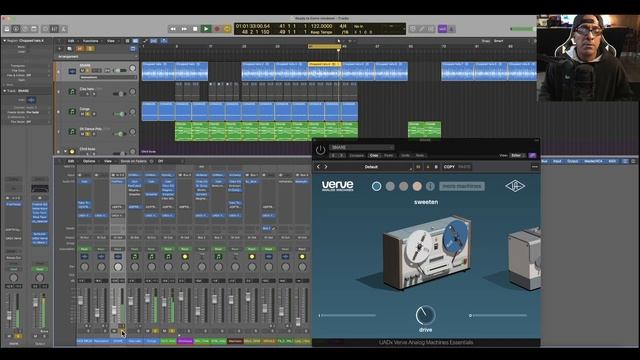Open the Default preset menu

371,167
